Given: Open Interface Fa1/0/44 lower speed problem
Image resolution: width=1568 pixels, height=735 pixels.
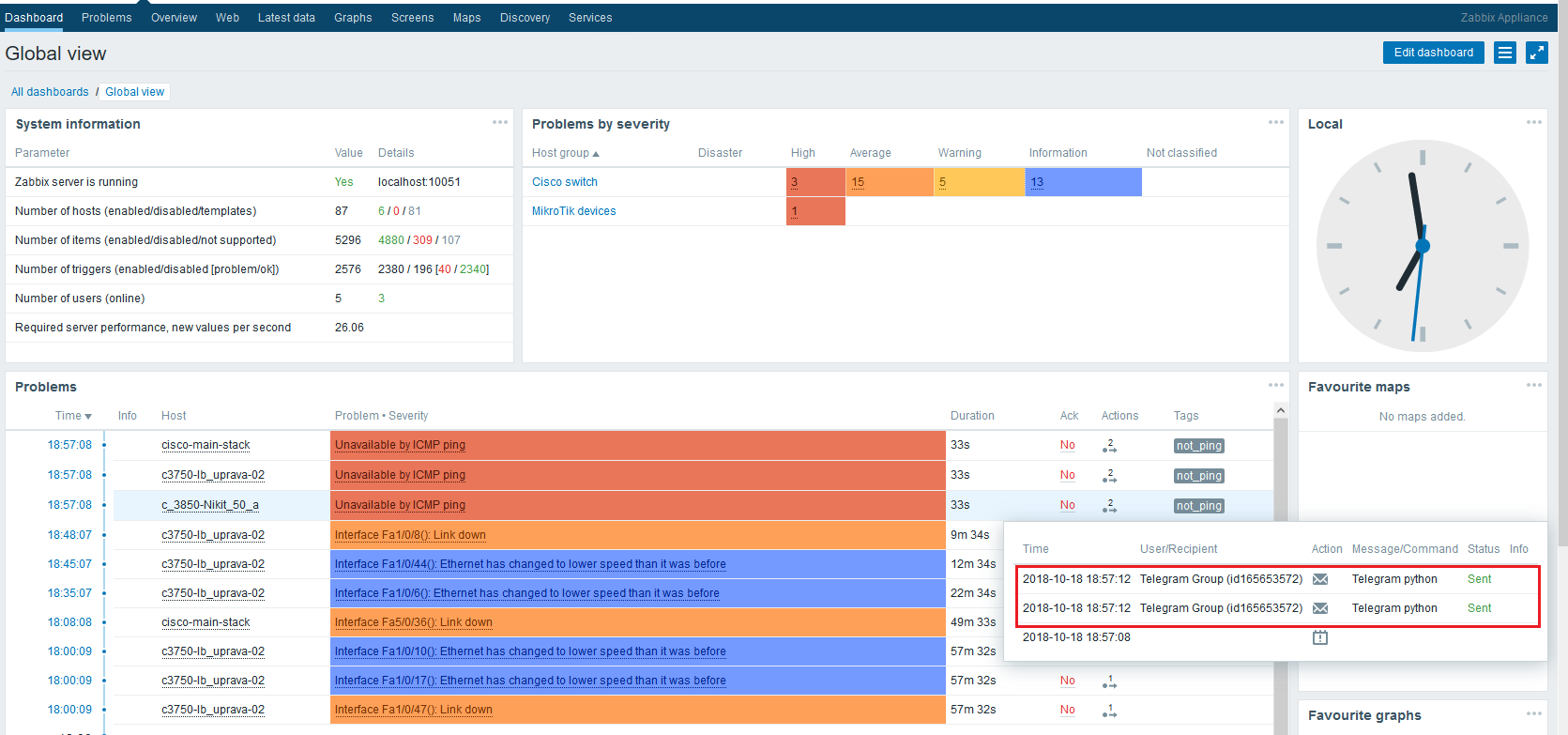Looking at the screenshot, I should [530, 564].
